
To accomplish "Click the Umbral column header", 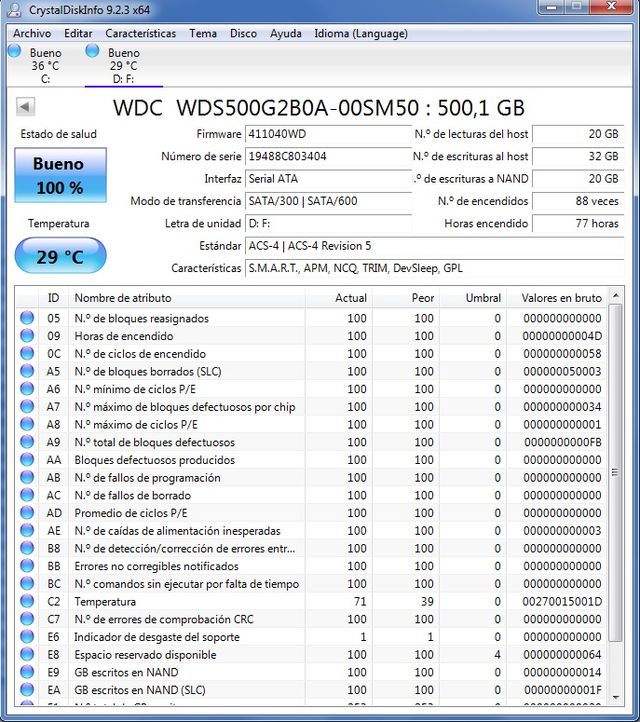I will (x=473, y=298).
